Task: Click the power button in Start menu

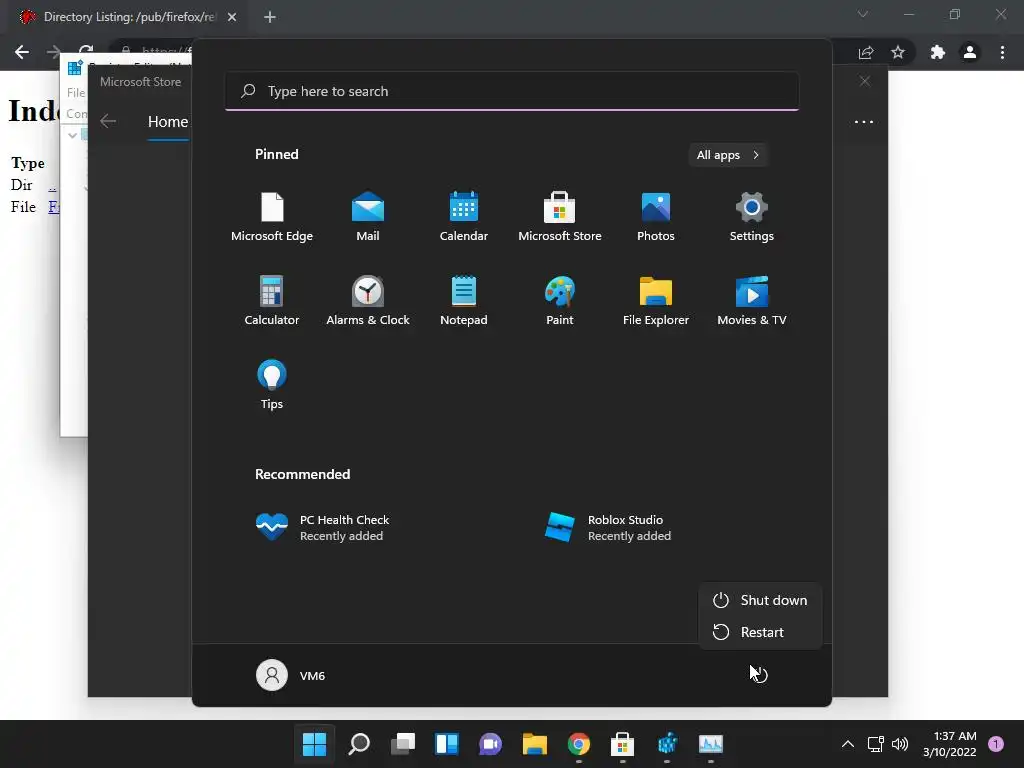Action: point(760,675)
